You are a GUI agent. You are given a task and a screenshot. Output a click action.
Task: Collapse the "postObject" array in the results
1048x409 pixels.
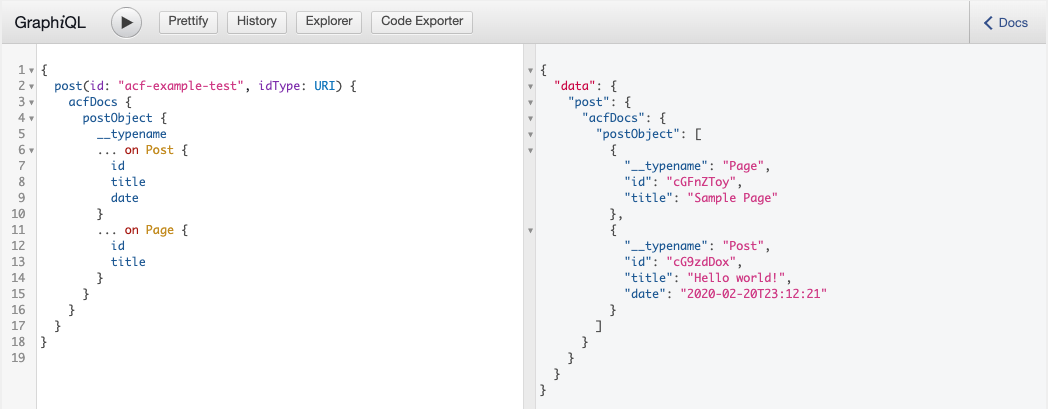coord(531,134)
